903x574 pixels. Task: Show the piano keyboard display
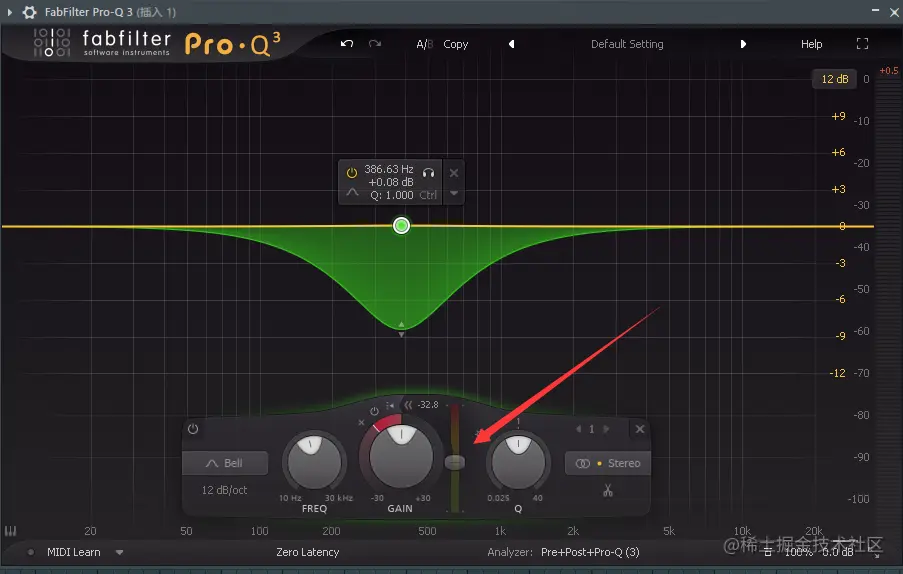click(10, 531)
